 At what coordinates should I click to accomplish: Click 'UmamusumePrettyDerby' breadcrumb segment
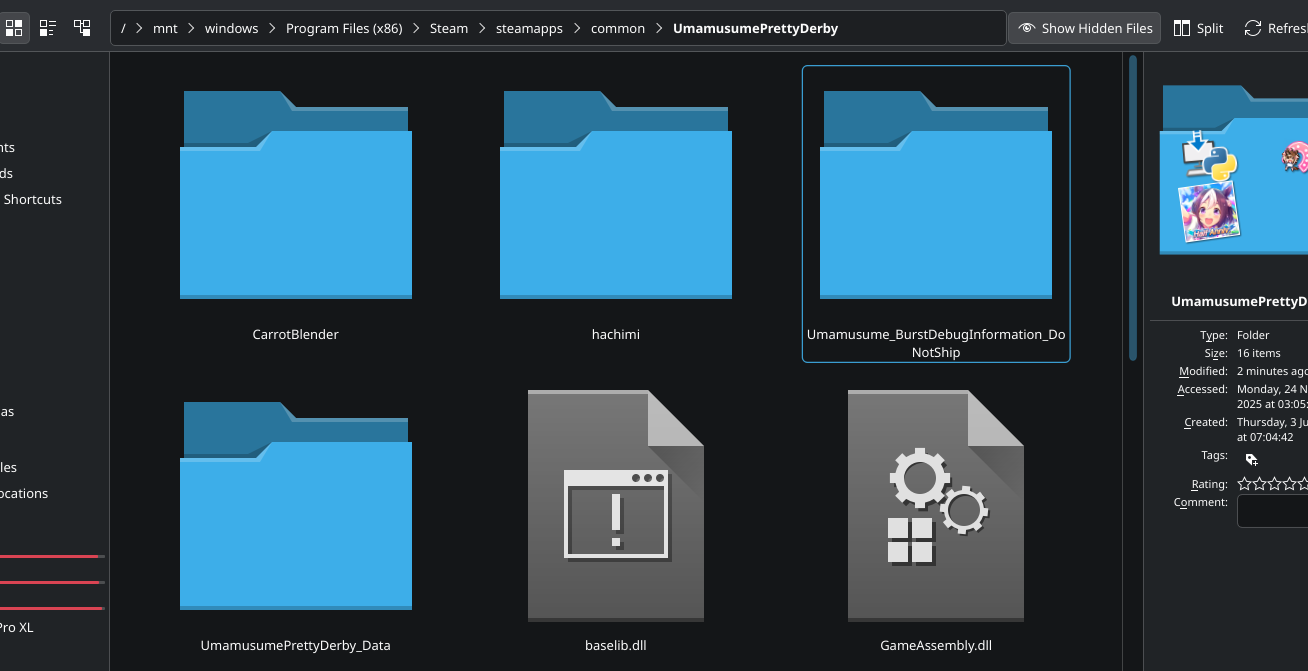tap(755, 28)
